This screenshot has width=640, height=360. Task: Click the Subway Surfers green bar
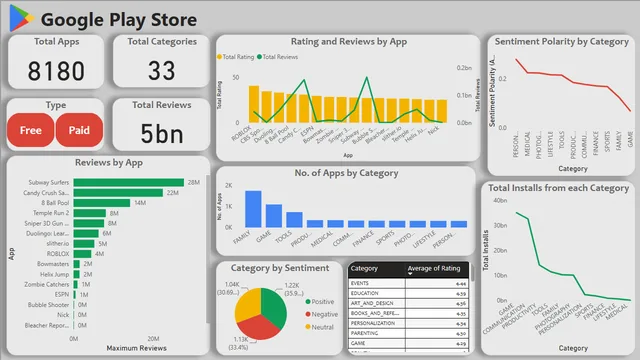click(x=129, y=182)
